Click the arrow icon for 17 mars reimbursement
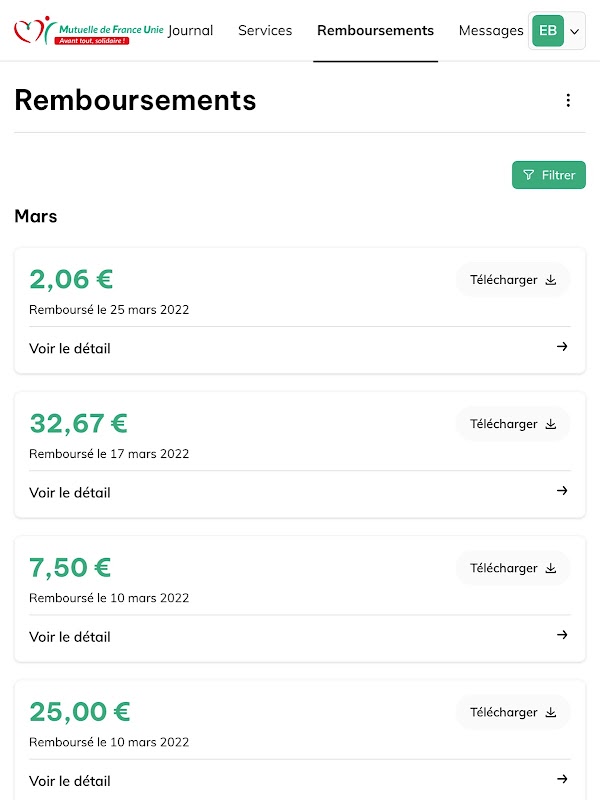600x800 pixels. (562, 491)
